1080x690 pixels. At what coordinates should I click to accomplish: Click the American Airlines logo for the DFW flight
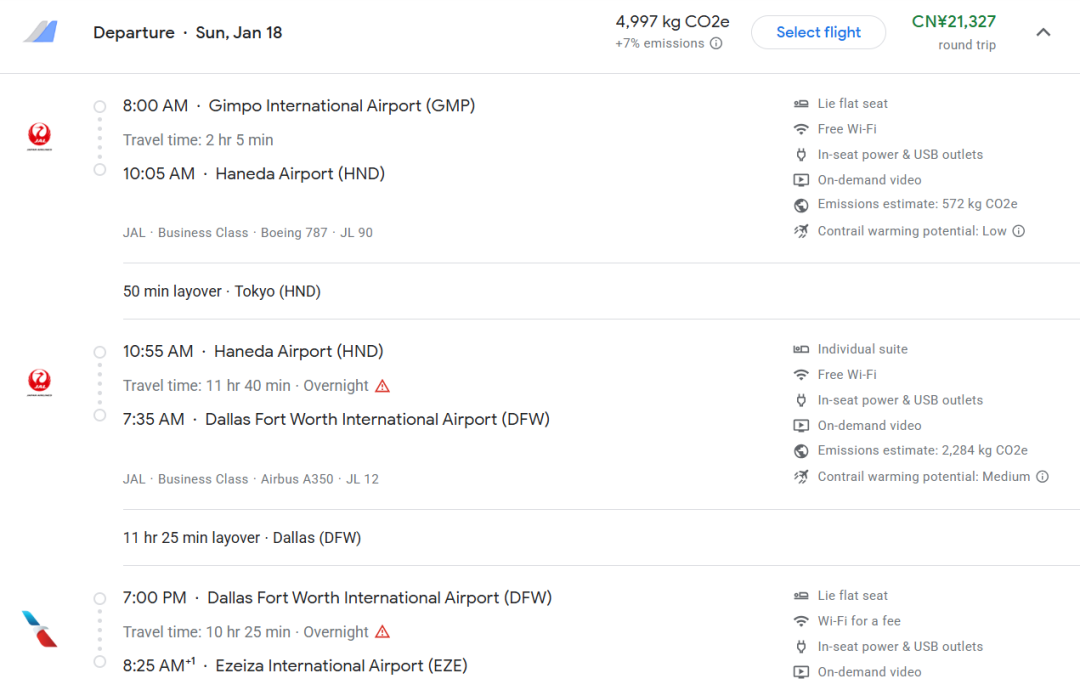(x=39, y=629)
